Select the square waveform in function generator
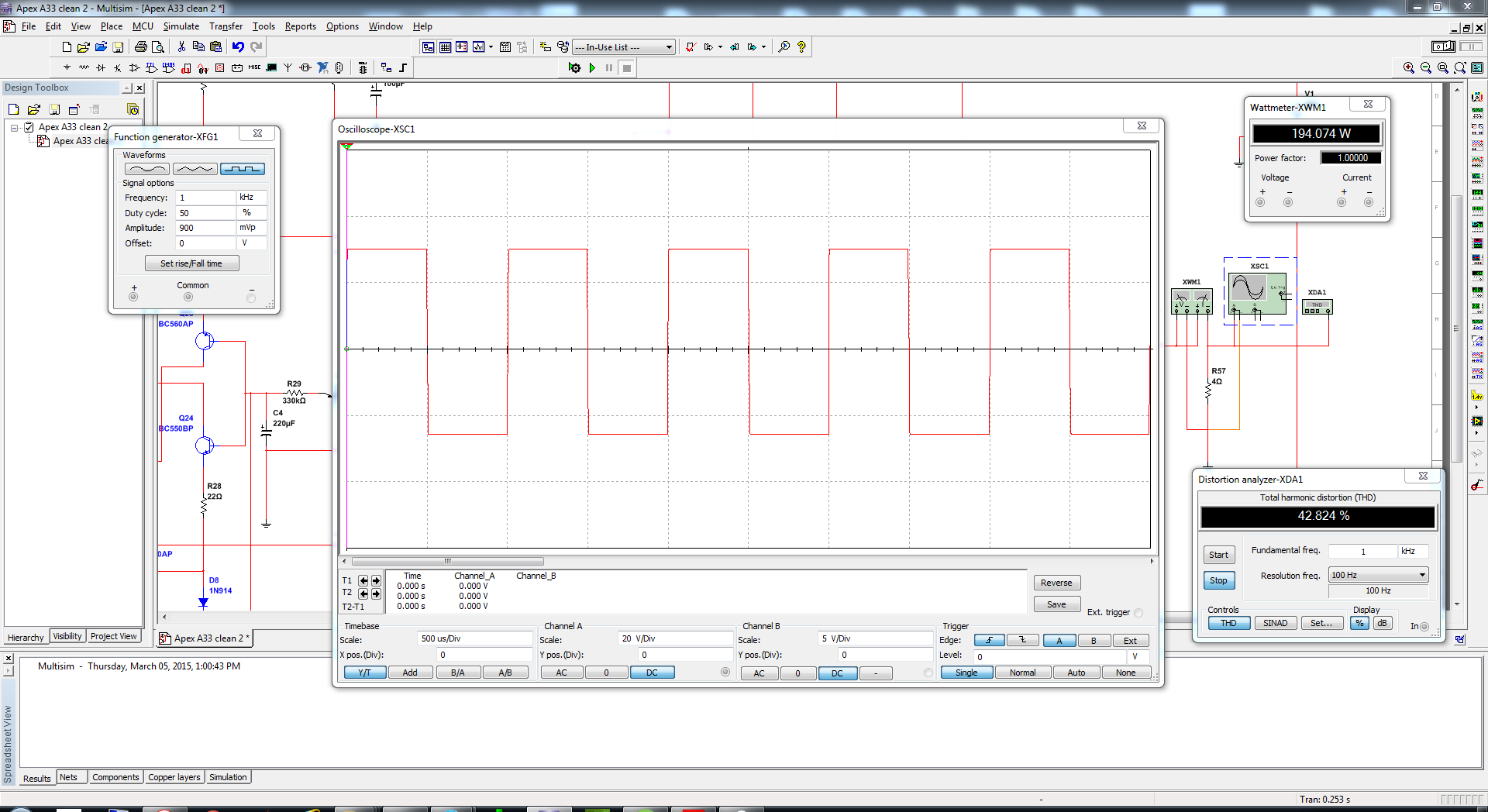The image size is (1488, 812). point(243,169)
